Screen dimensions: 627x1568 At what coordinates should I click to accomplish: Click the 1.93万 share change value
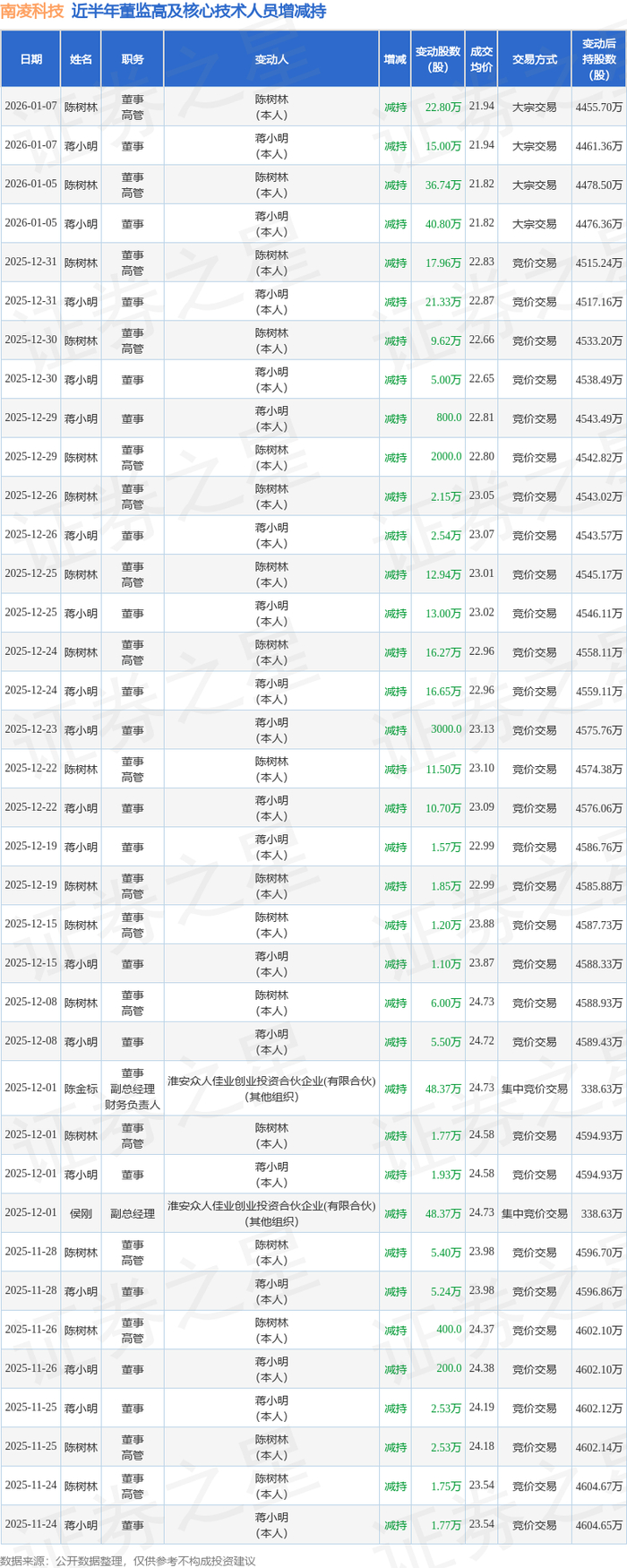[446, 1175]
